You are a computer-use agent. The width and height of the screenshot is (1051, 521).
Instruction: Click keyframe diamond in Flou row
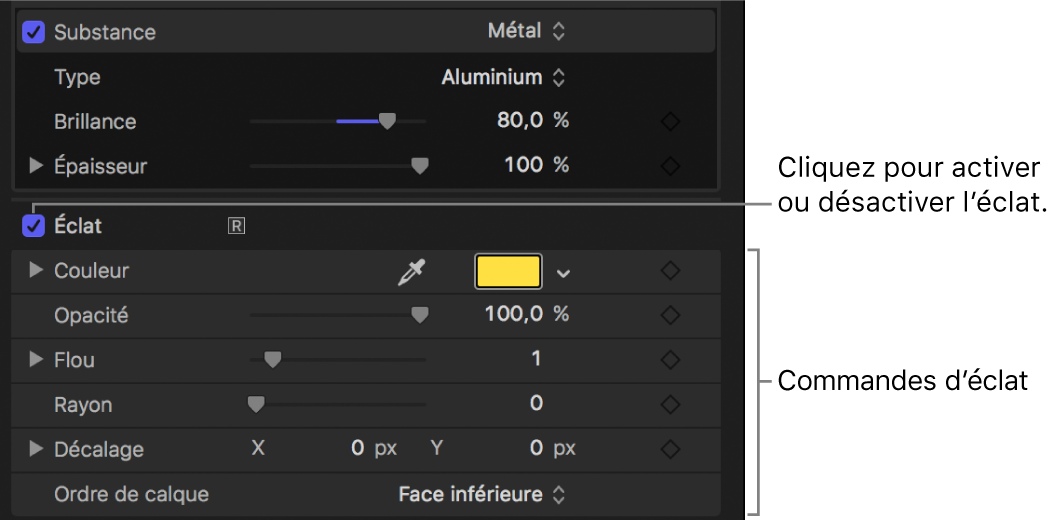[670, 359]
